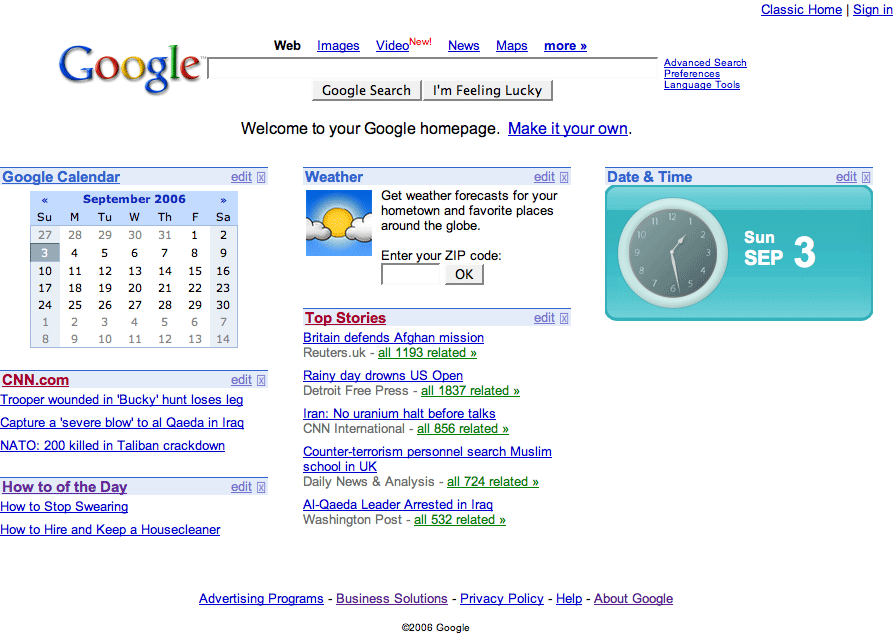Open Britain defends Afghan mission story
Viewport: 896px width, 642px height.
pyautogui.click(x=394, y=338)
